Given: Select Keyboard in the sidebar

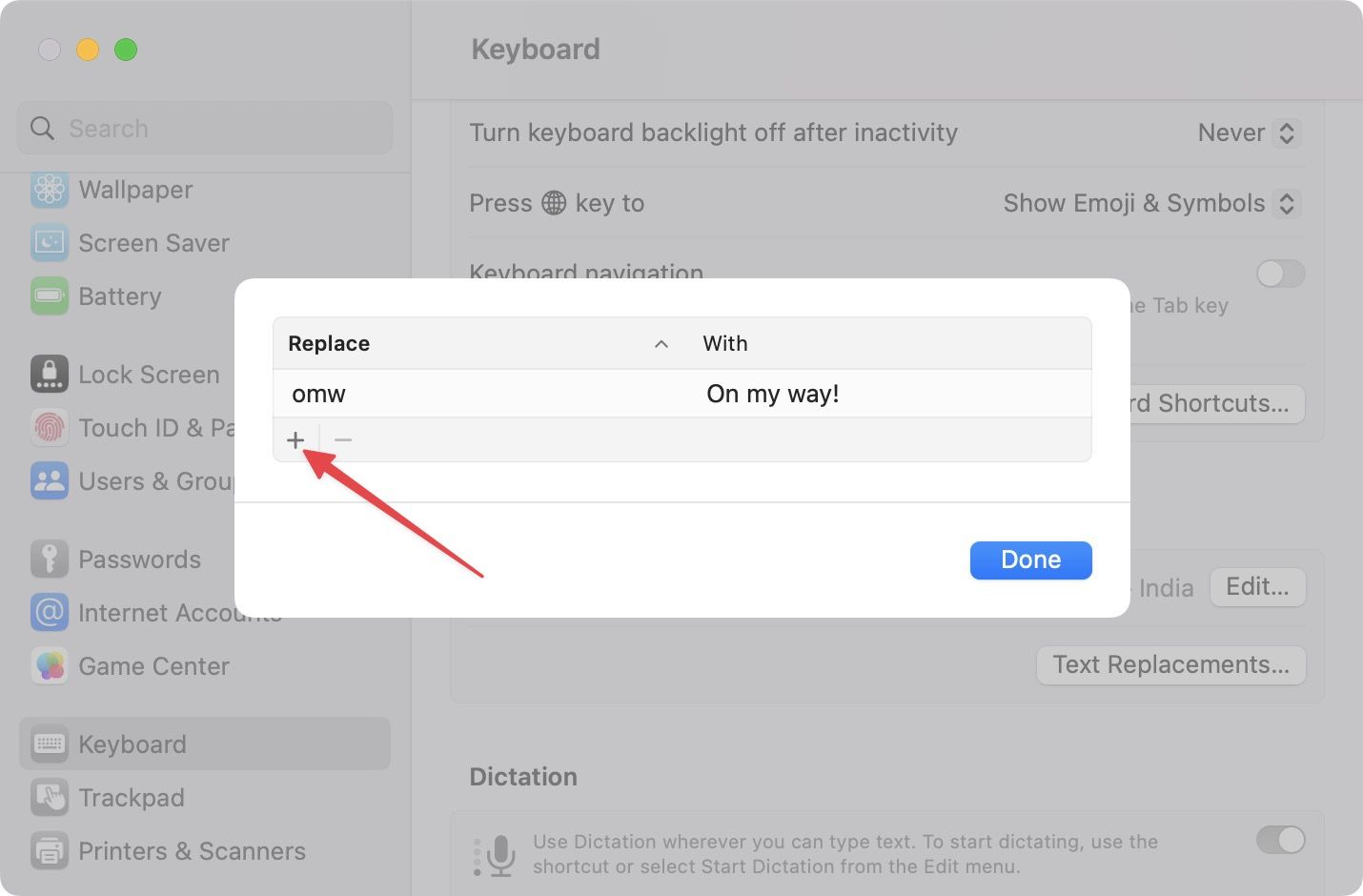Looking at the screenshot, I should point(132,744).
